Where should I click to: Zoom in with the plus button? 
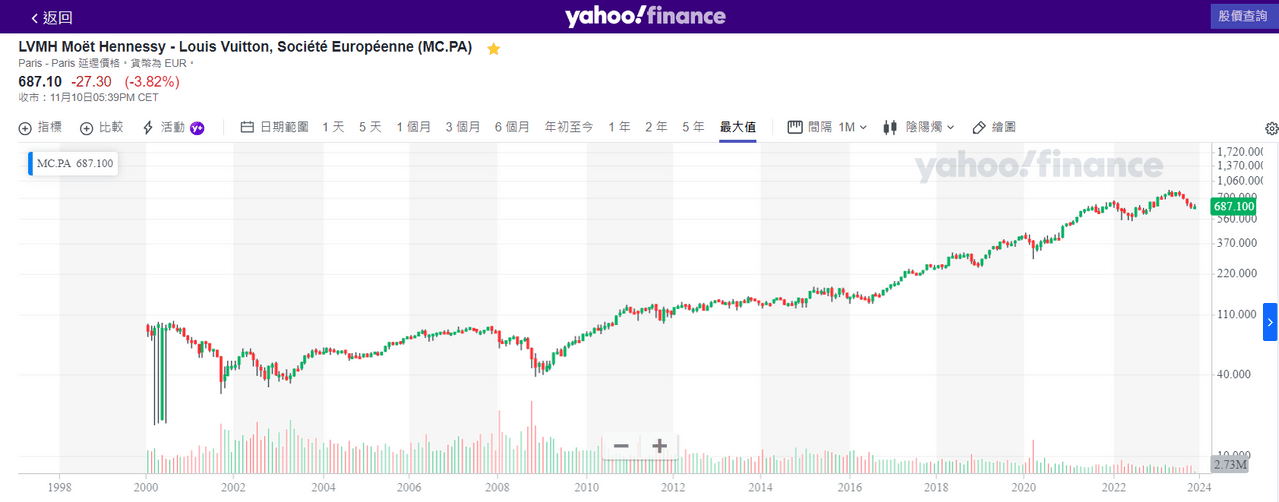659,446
